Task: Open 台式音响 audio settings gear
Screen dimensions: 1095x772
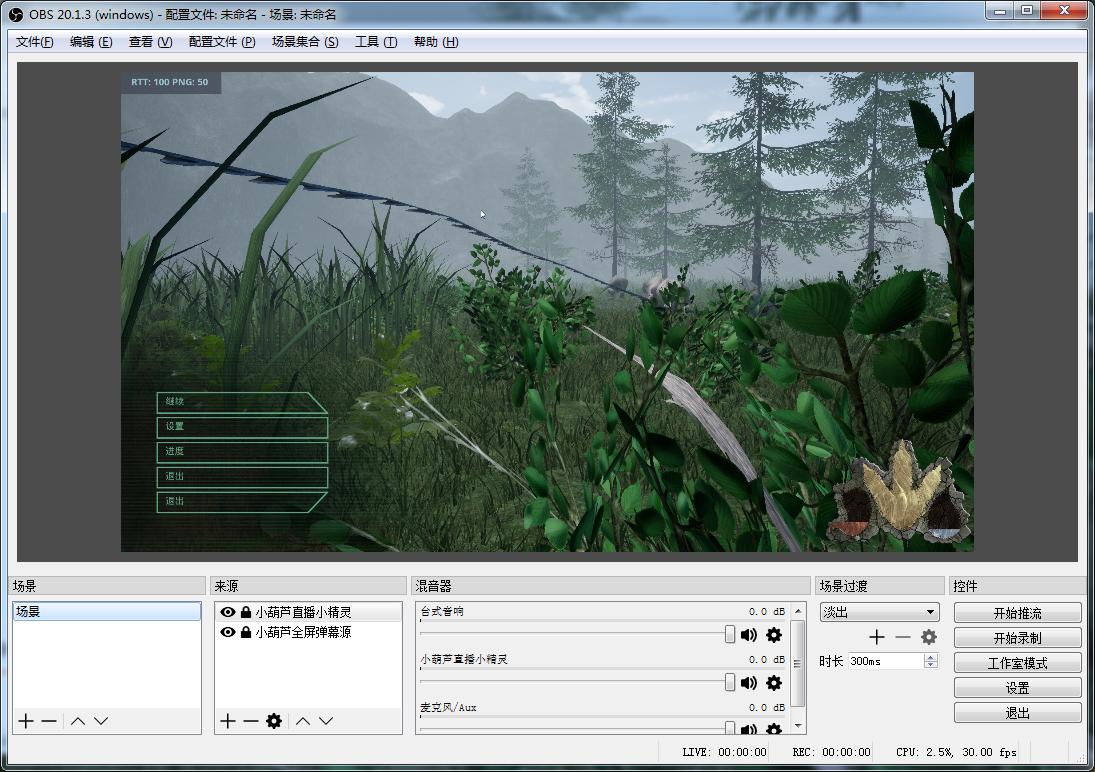Action: point(773,635)
